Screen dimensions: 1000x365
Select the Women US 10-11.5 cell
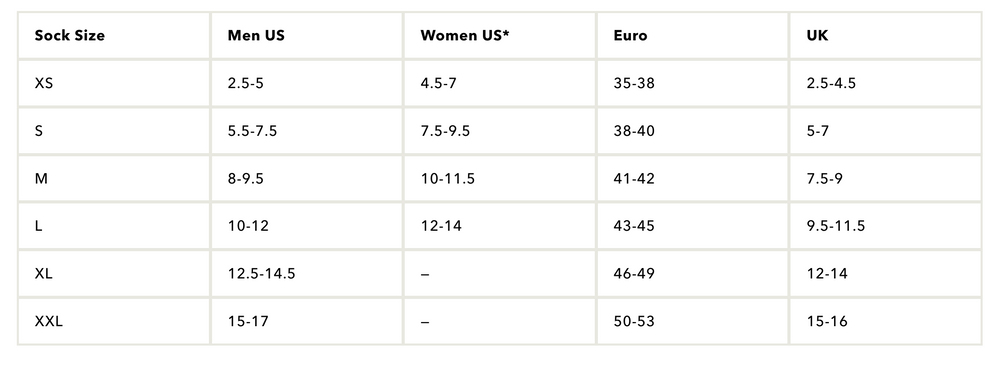500,179
